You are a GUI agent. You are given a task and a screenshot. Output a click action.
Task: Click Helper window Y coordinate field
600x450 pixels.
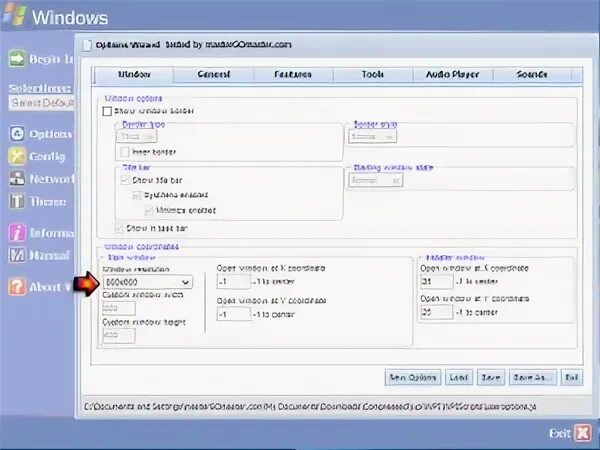pyautogui.click(x=437, y=312)
